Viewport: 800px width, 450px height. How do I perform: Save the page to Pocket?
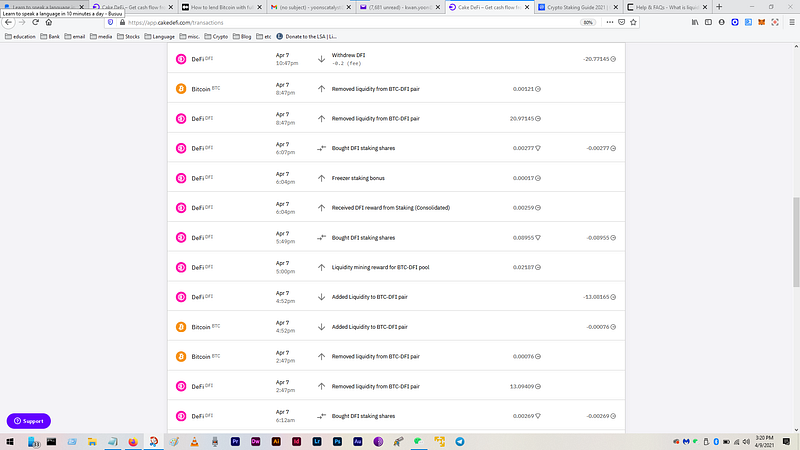click(x=621, y=22)
